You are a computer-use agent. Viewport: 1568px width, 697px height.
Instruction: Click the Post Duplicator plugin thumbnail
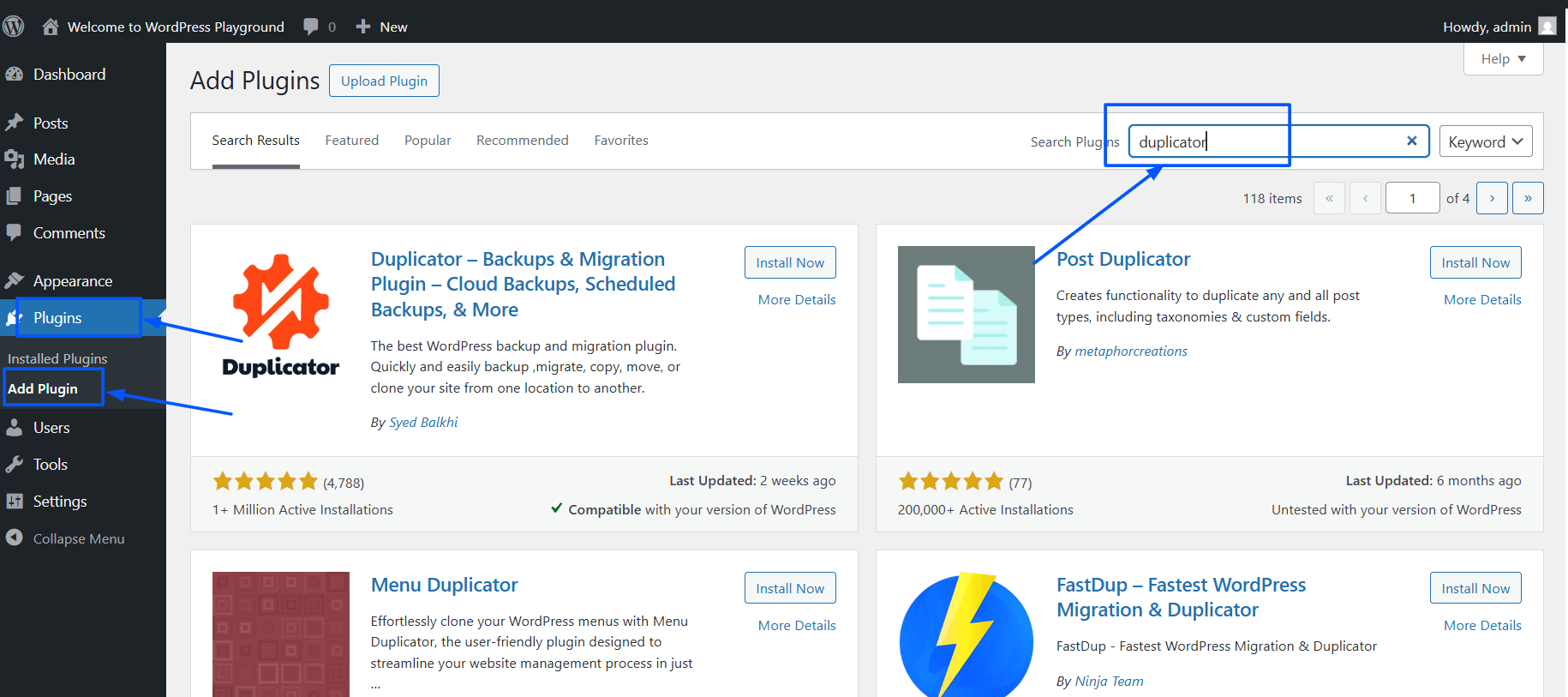[x=967, y=315]
